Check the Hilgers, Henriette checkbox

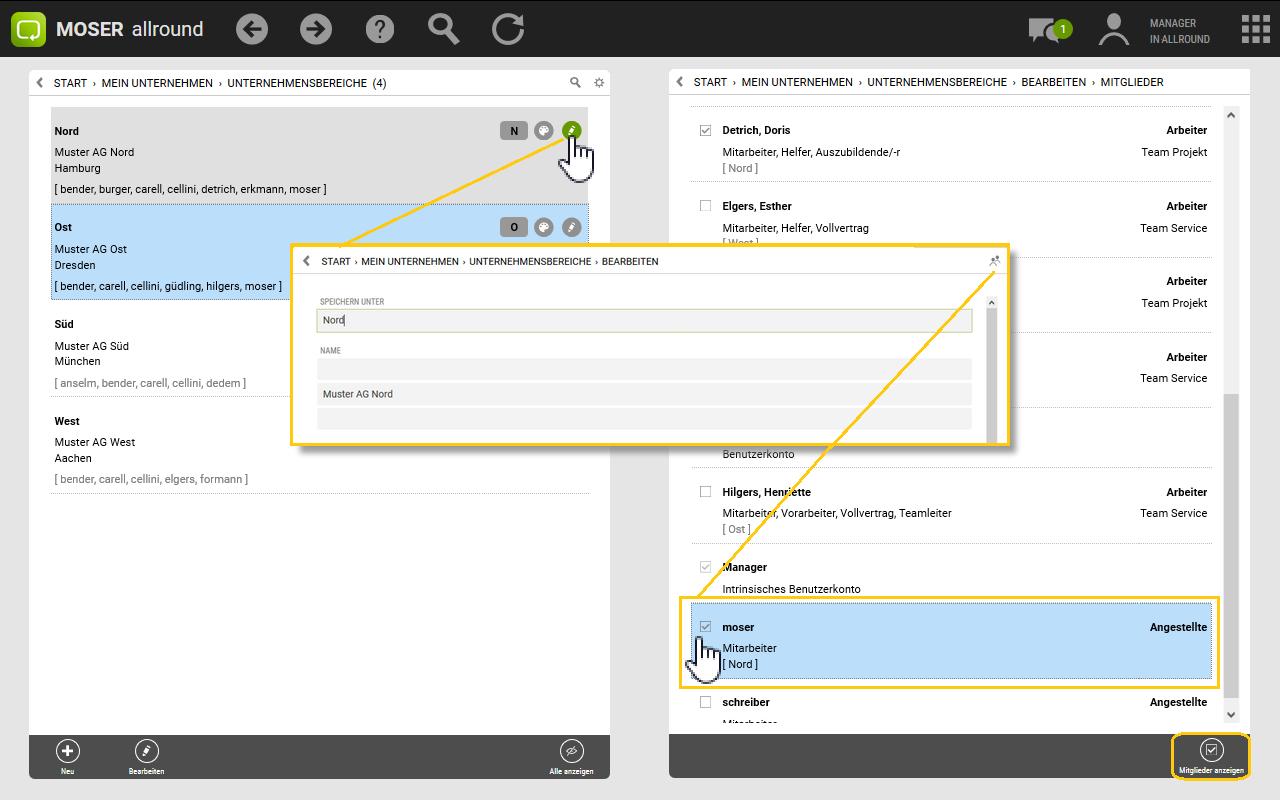coord(705,492)
